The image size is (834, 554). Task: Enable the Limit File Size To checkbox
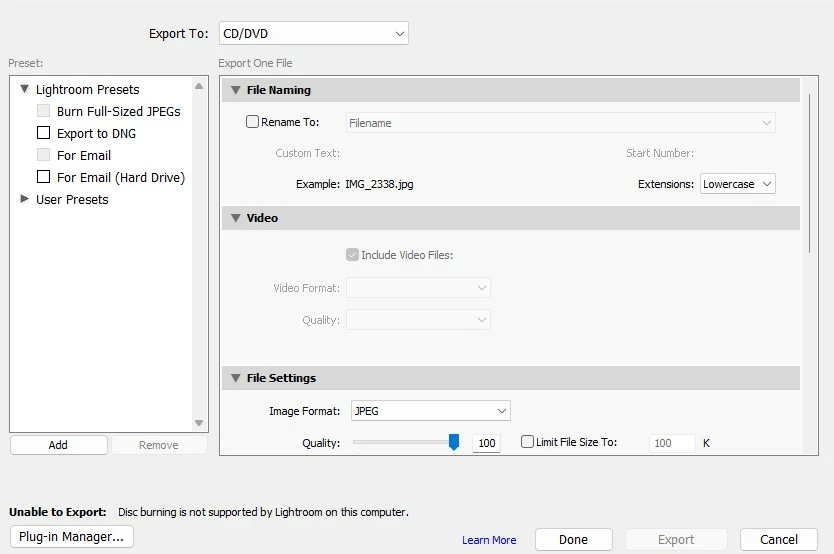coord(527,441)
